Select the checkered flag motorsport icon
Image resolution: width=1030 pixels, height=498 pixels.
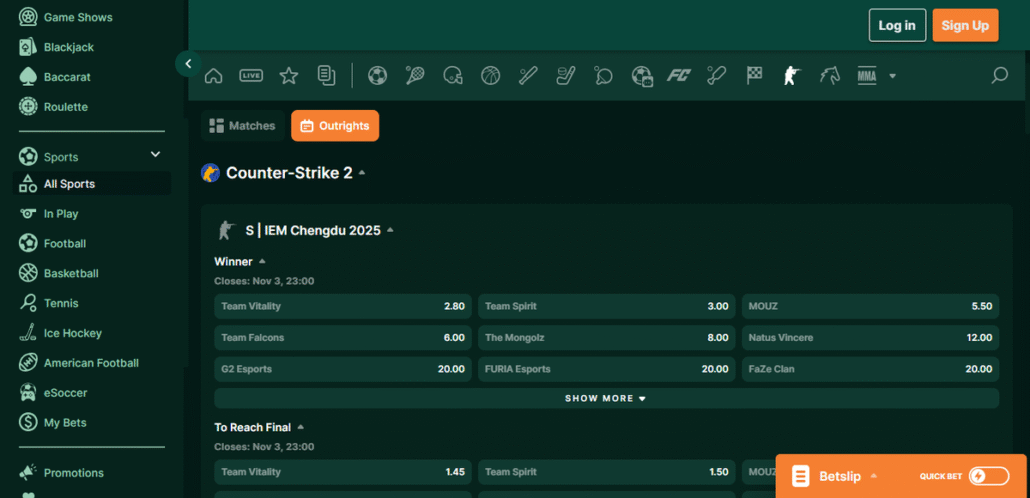[x=754, y=75]
